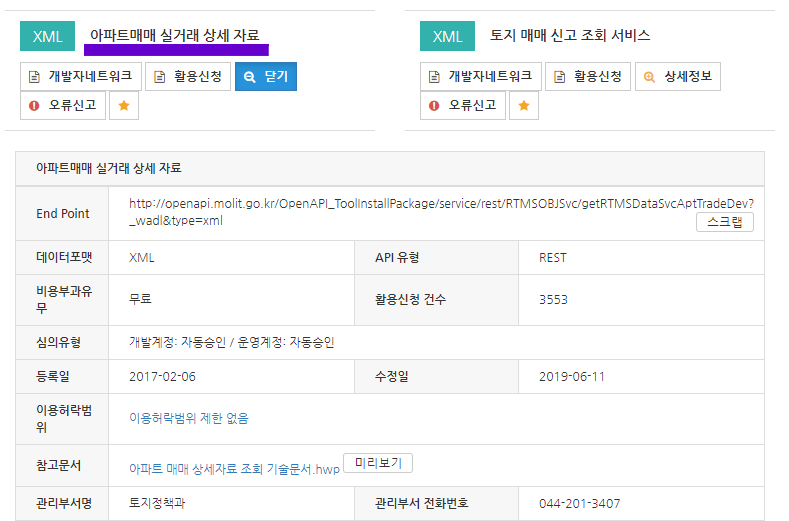Click 오류신고 for 토지 매매 신고 조회 서비스
This screenshot has height=521, width=789.
pyautogui.click(x=463, y=105)
